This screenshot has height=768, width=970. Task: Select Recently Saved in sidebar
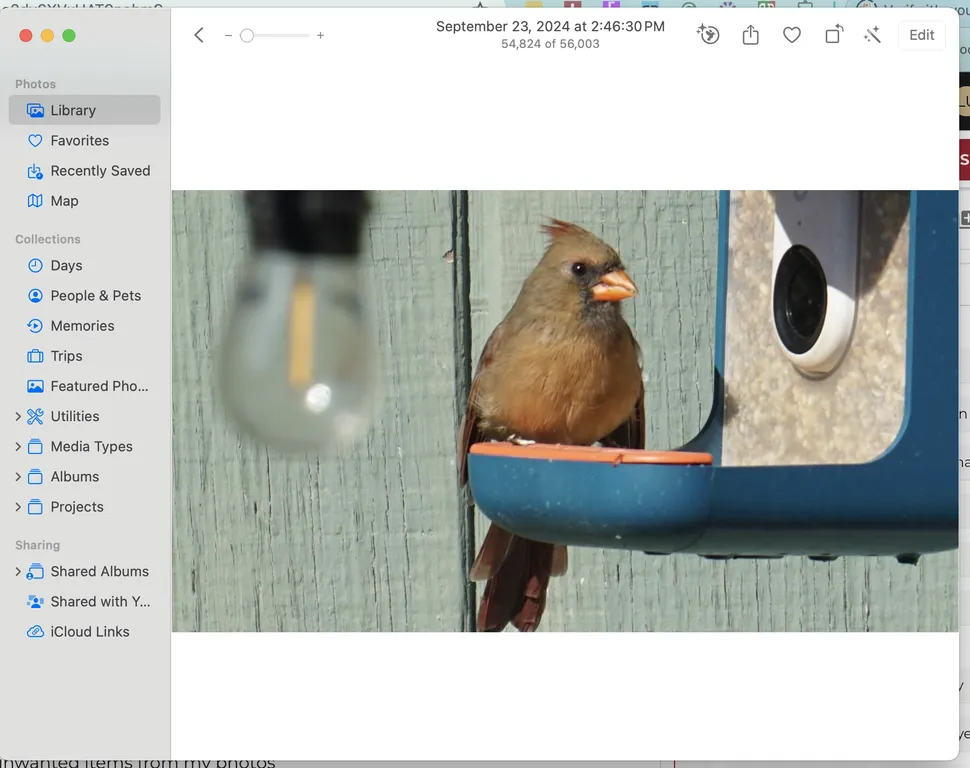click(100, 171)
